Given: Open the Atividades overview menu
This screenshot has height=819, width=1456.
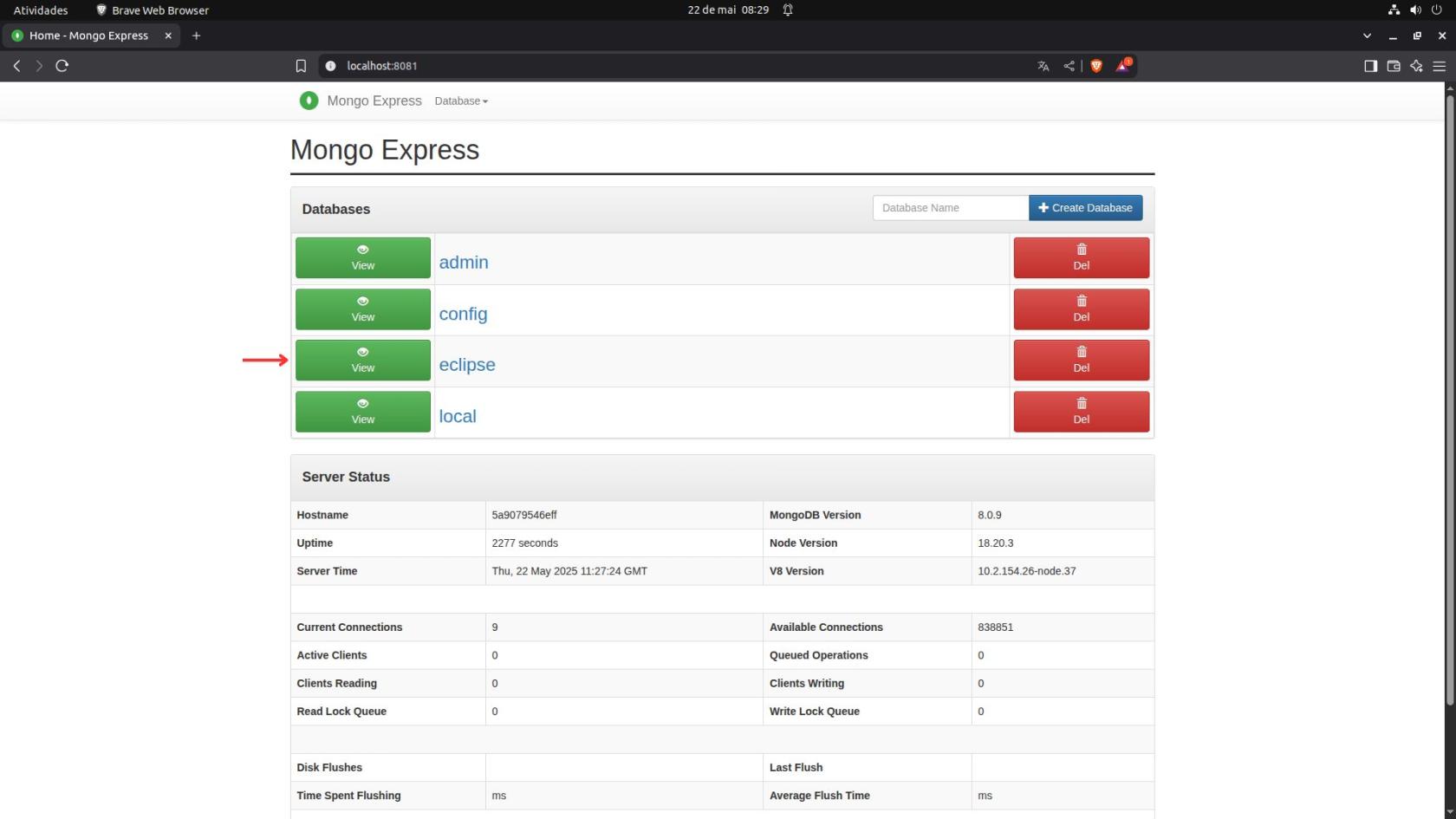Looking at the screenshot, I should click(41, 10).
